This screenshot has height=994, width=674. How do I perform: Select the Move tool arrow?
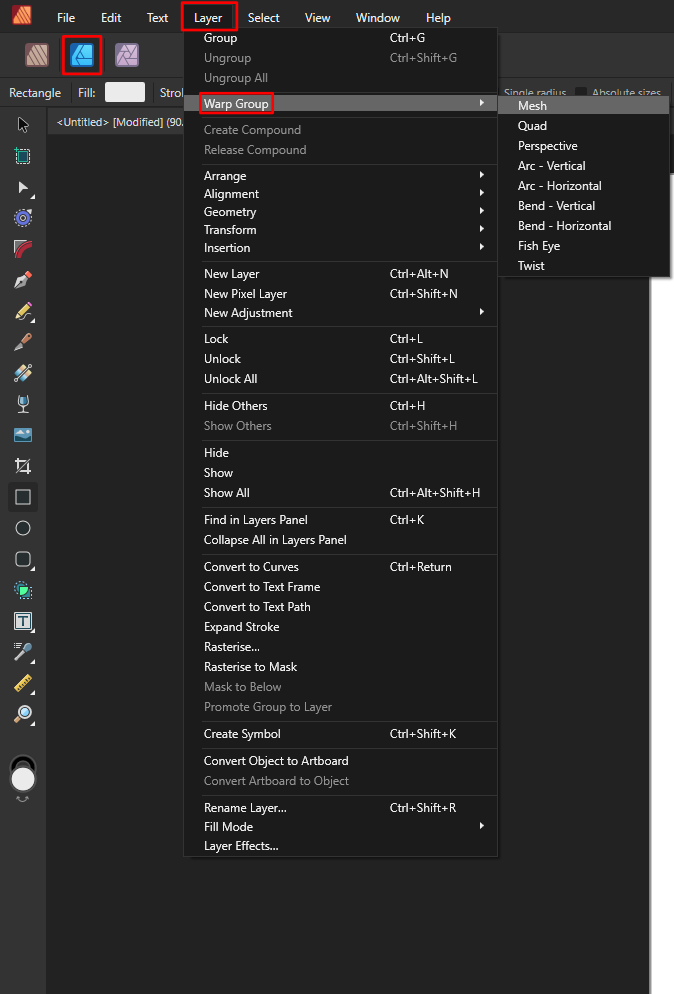tap(23, 124)
